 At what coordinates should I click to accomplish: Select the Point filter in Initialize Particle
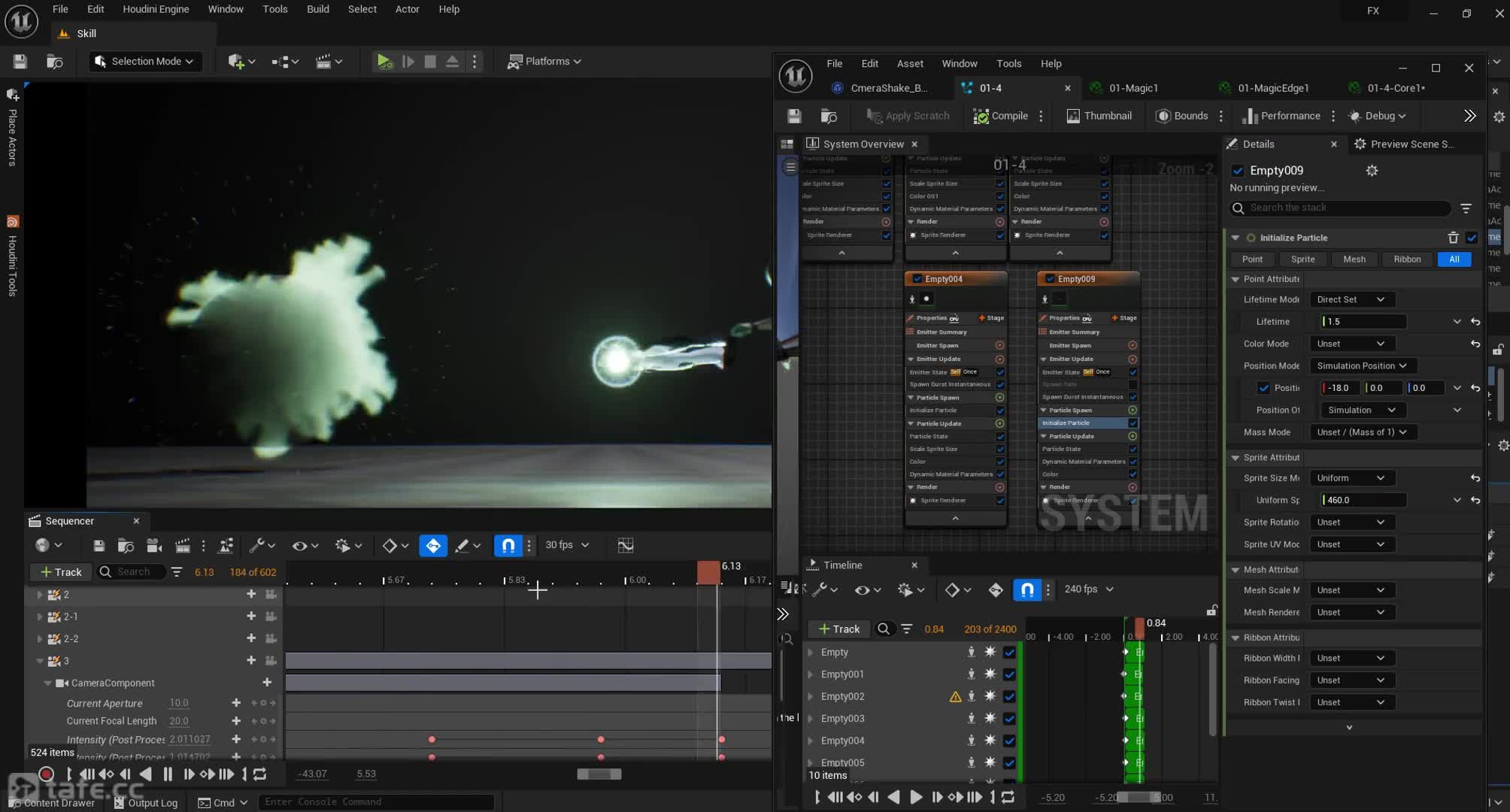click(1252, 259)
